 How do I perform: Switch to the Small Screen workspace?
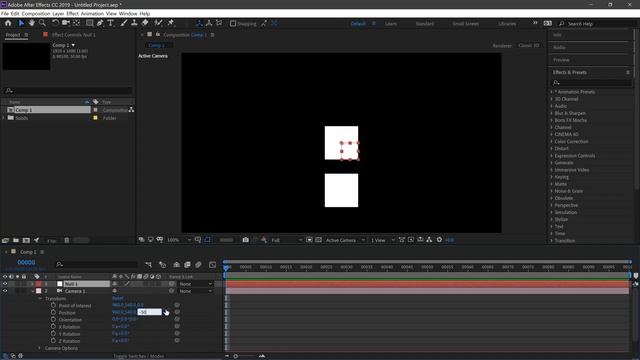pos(466,24)
